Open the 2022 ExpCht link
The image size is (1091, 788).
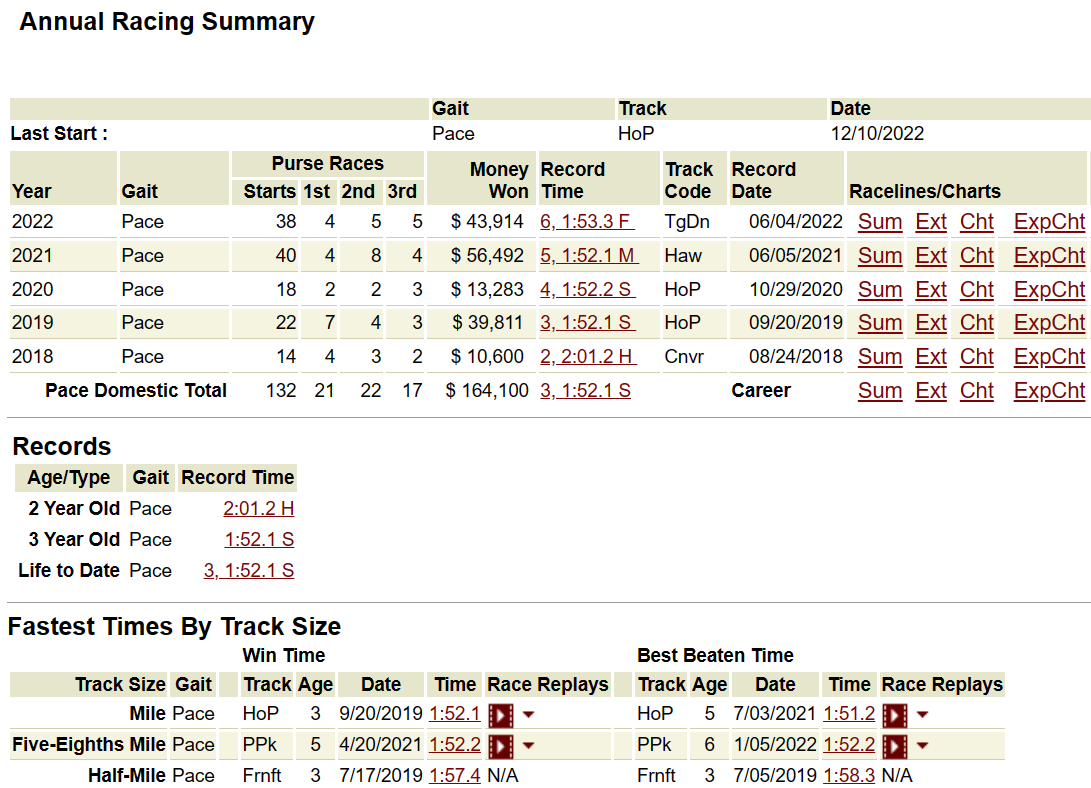(1049, 222)
